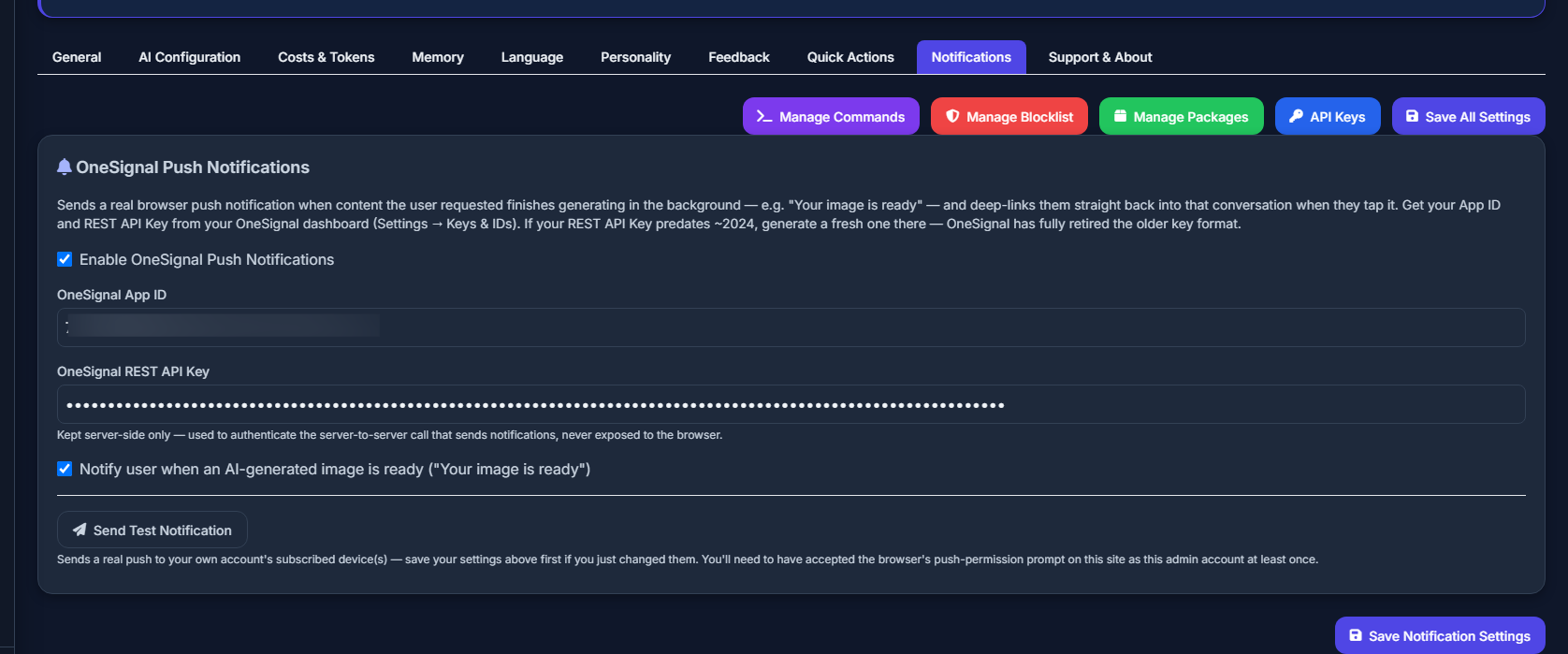Open the General settings tab
This screenshot has width=1568, height=654.
coord(77,57)
